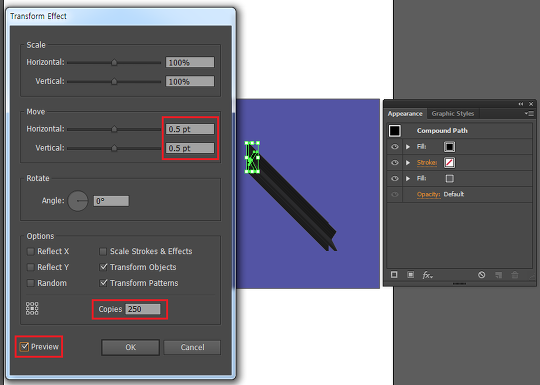Collapse the Appearance panel with double arrows
This screenshot has height=385, width=540.
pyautogui.click(x=521, y=104)
